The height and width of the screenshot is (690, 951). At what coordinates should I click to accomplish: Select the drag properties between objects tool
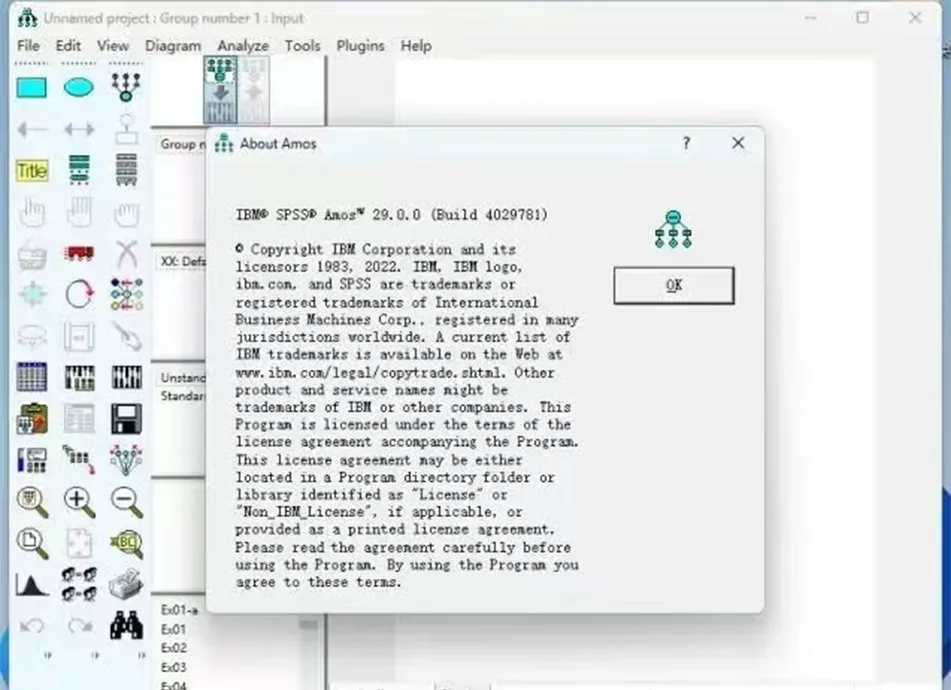(79, 460)
